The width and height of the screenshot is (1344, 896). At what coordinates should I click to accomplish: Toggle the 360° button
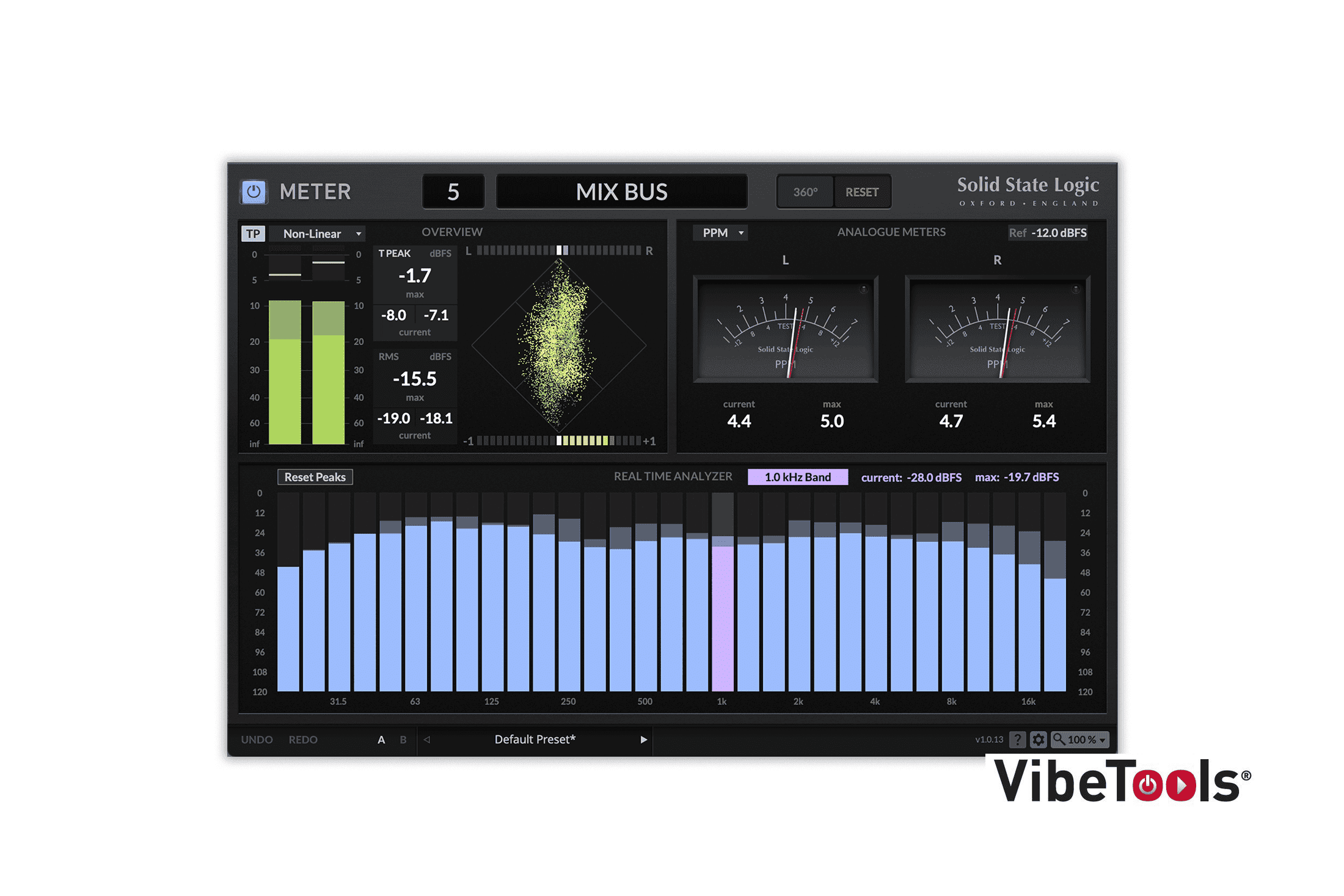tap(805, 192)
